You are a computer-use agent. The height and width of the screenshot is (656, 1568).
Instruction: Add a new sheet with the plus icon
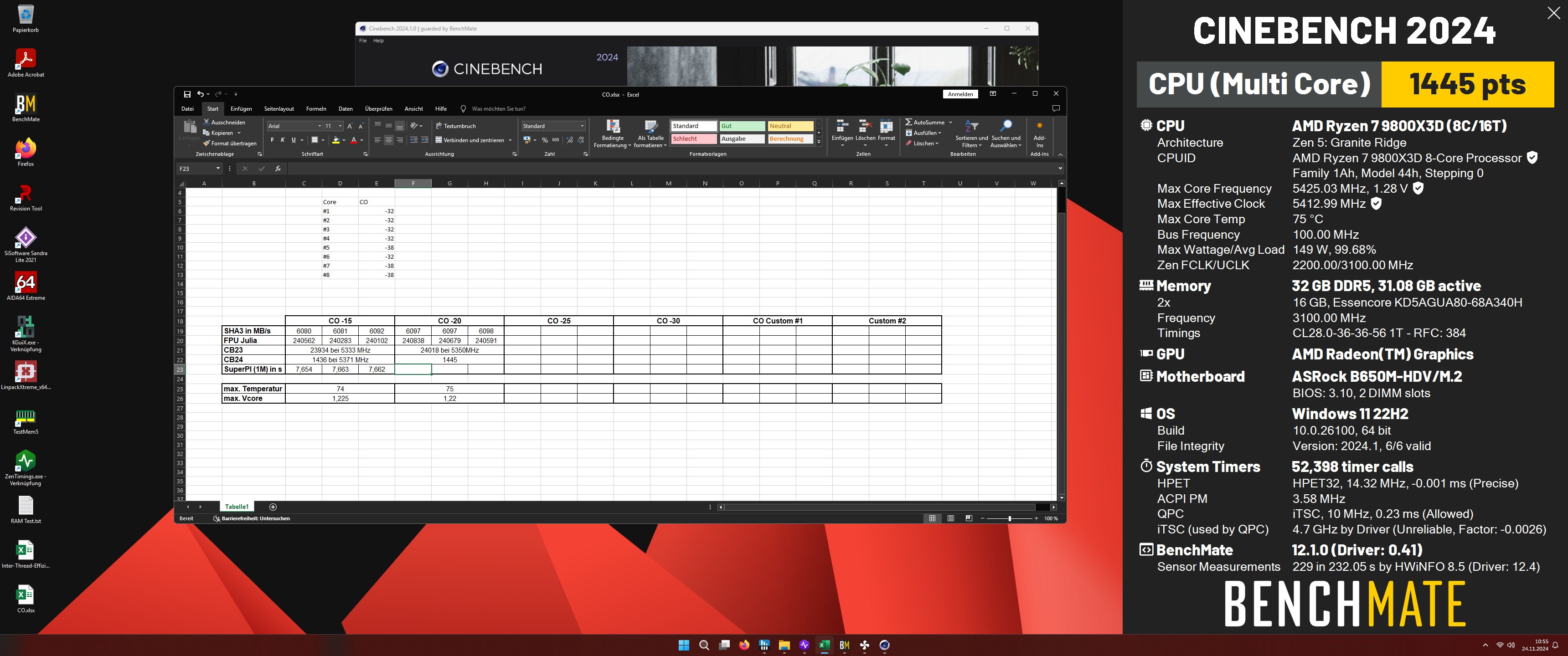click(273, 506)
